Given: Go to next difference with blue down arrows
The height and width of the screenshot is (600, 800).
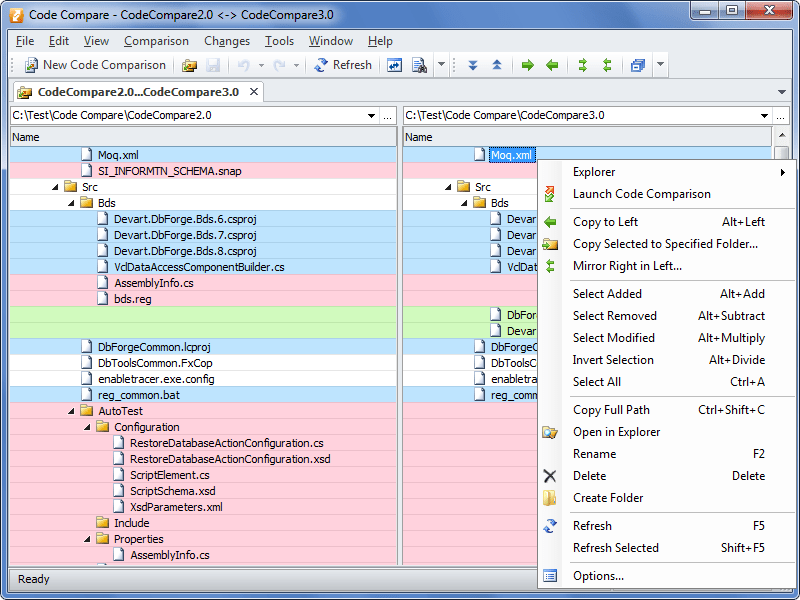Looking at the screenshot, I should coord(473,65).
